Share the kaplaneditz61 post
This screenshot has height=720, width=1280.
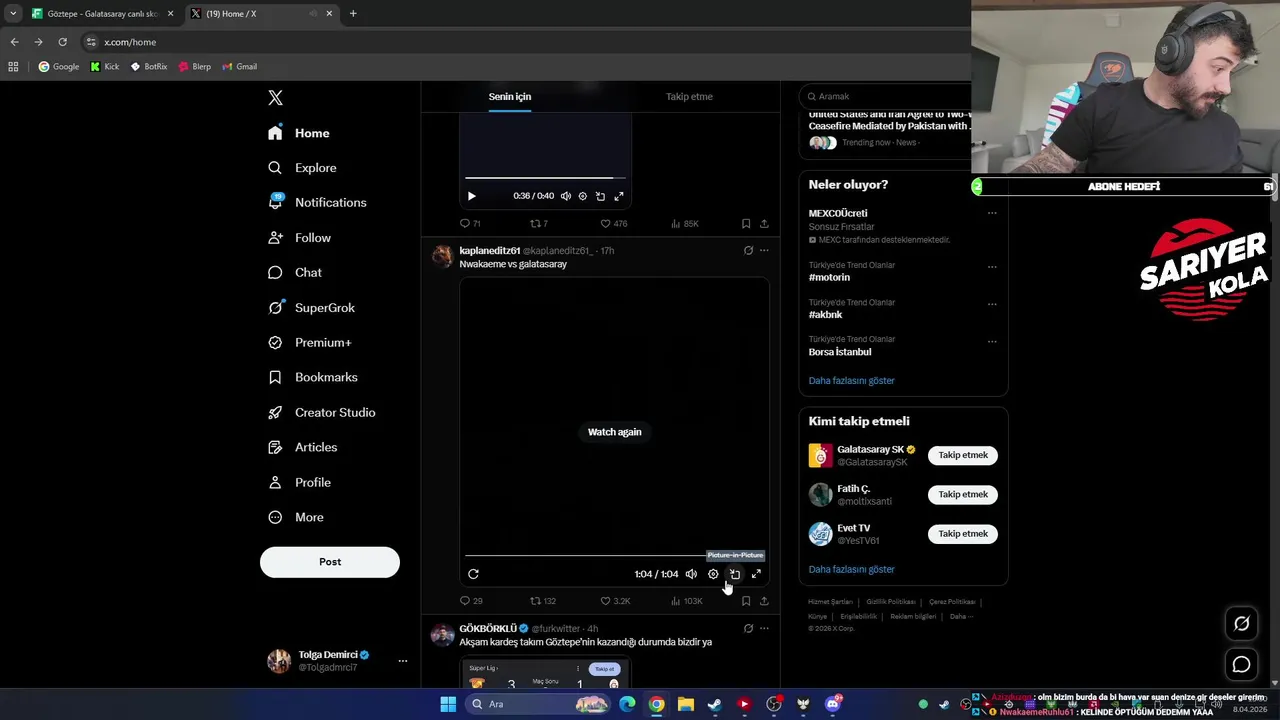[764, 601]
